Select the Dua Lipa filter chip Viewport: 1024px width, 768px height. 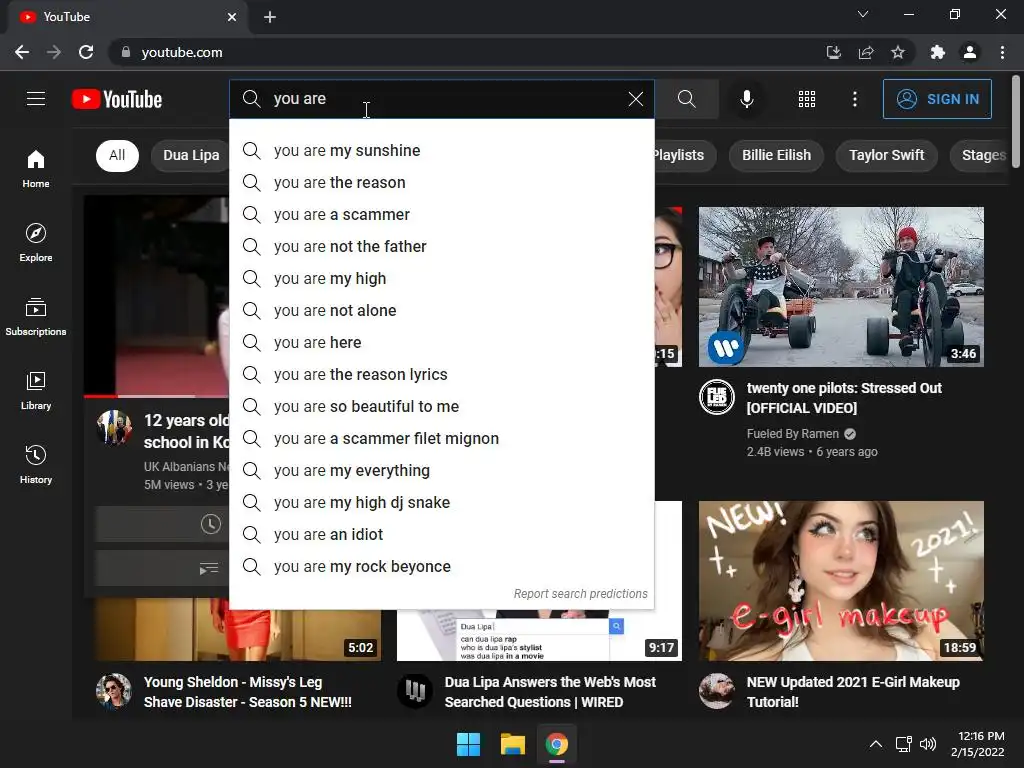coord(191,155)
